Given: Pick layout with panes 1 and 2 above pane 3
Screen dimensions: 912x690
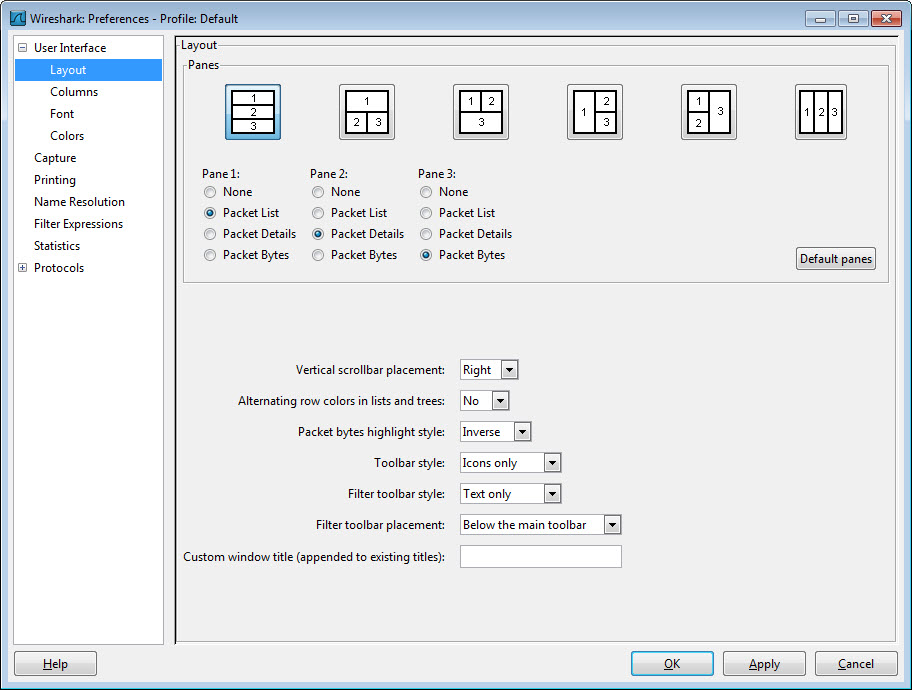Looking at the screenshot, I should [481, 112].
